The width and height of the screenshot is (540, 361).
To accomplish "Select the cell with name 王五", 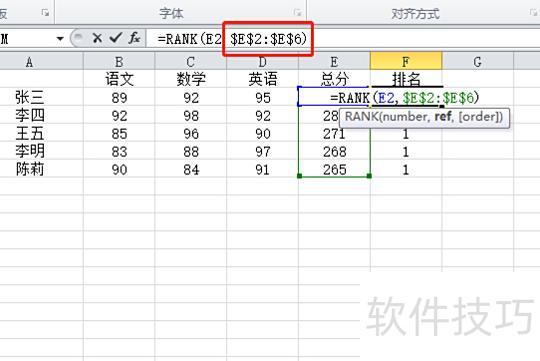I will pyautogui.click(x=30, y=133).
